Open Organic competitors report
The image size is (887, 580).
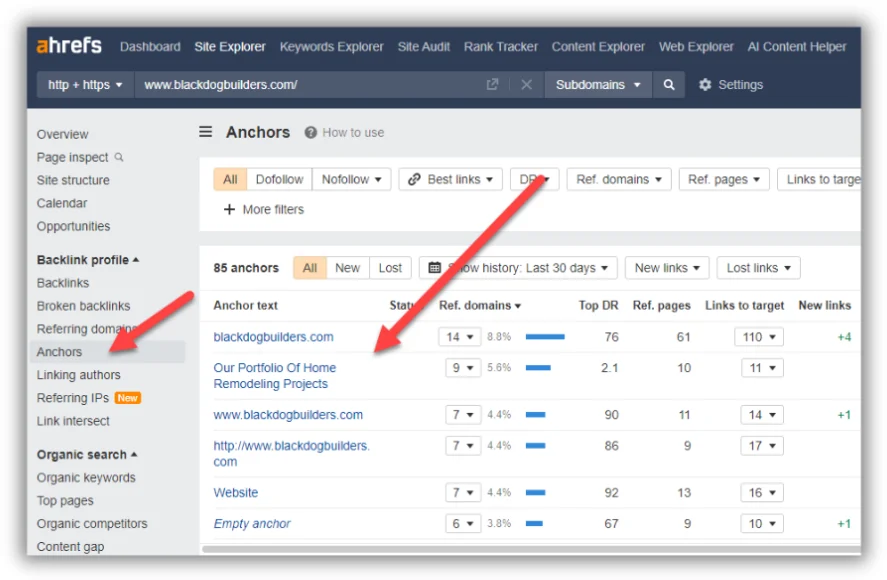pyautogui.click(x=92, y=524)
